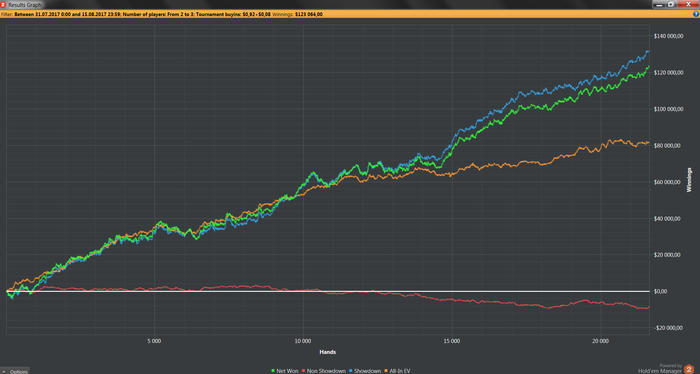The image size is (700, 374).
Task: Click the Hold'em Manager app icon in the title bar
Action: point(3,4)
